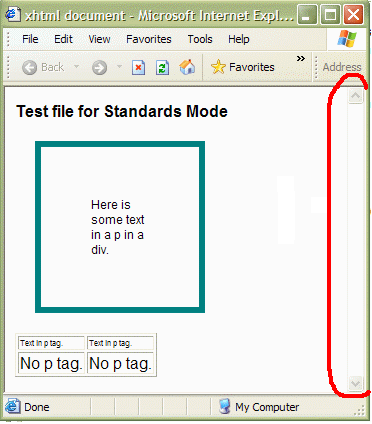Click the Windows flag logo
Viewport: 372px width, 424px height.
coord(347,39)
